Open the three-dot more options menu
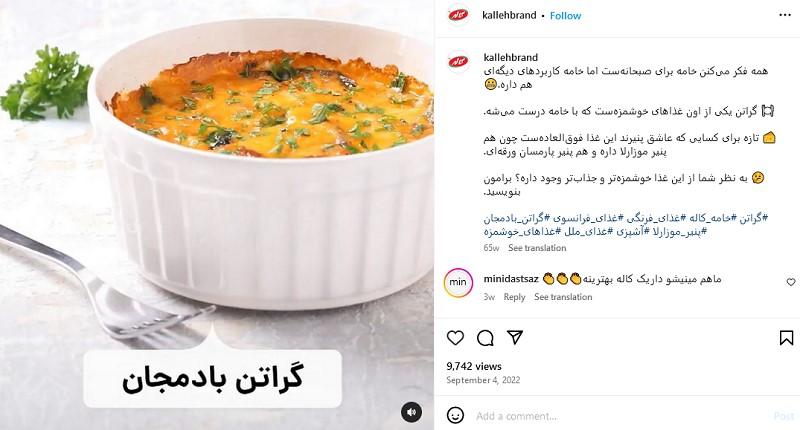The image size is (800, 430). coord(785,15)
